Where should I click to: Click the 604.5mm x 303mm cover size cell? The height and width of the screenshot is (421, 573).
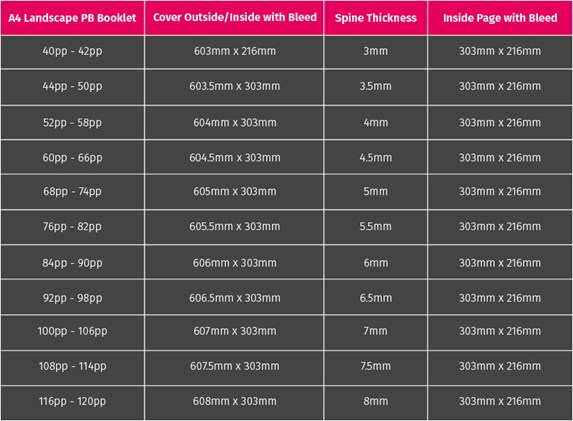point(235,158)
